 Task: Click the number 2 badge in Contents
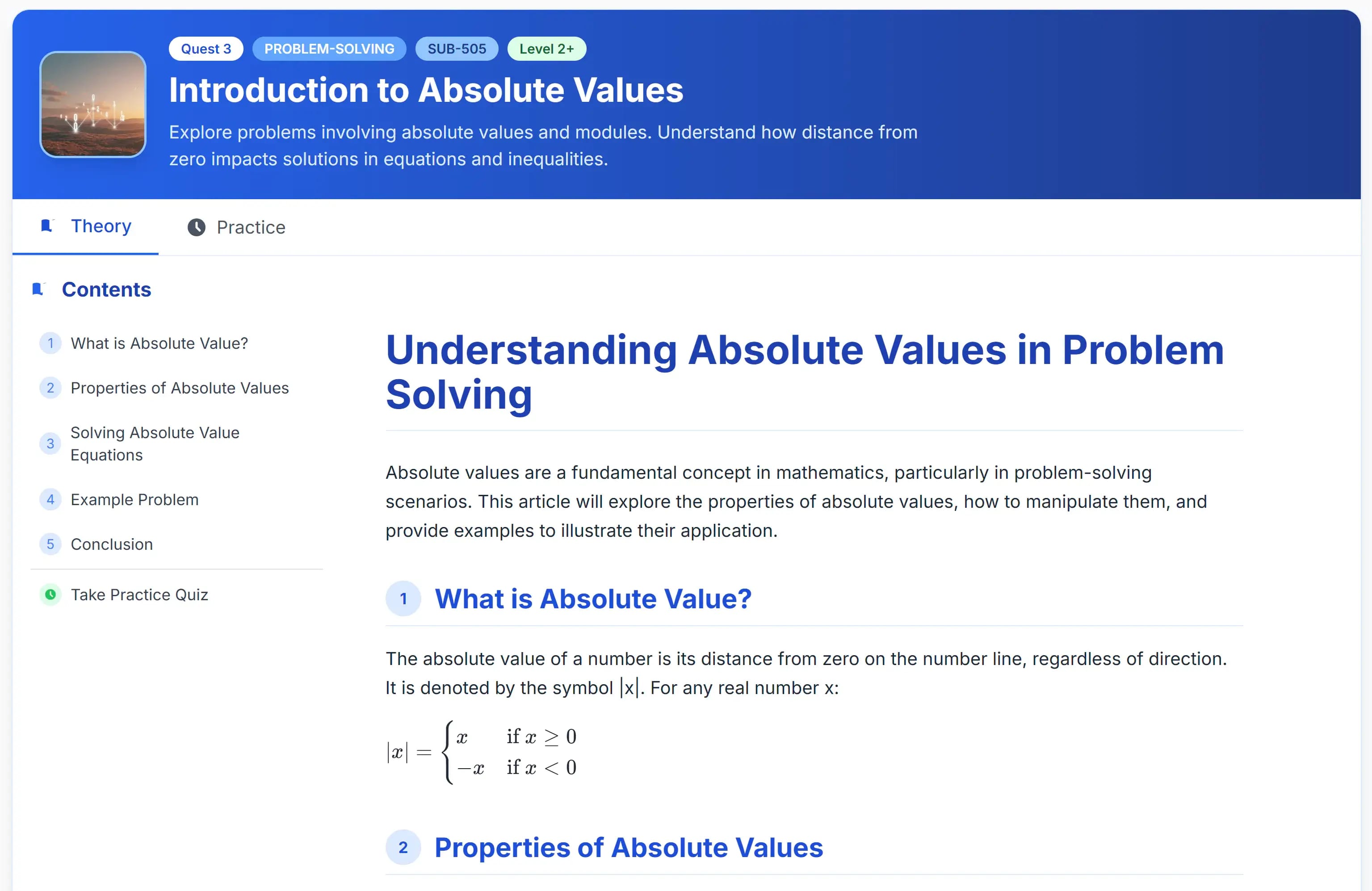click(x=51, y=388)
